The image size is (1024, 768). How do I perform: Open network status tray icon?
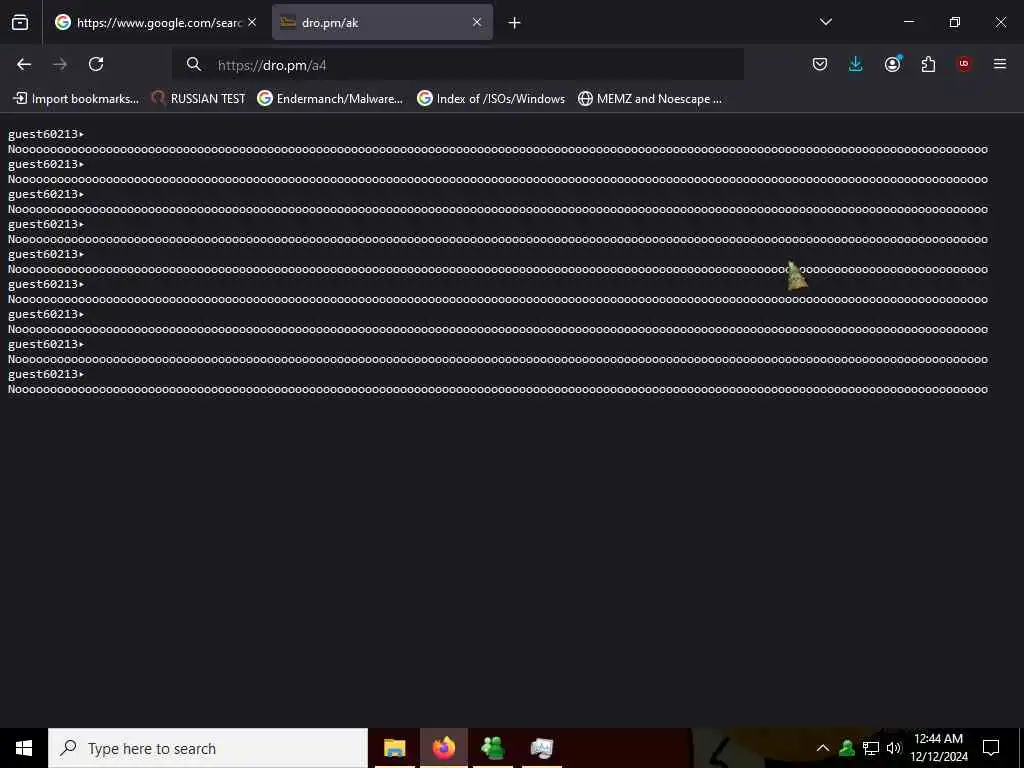871,748
